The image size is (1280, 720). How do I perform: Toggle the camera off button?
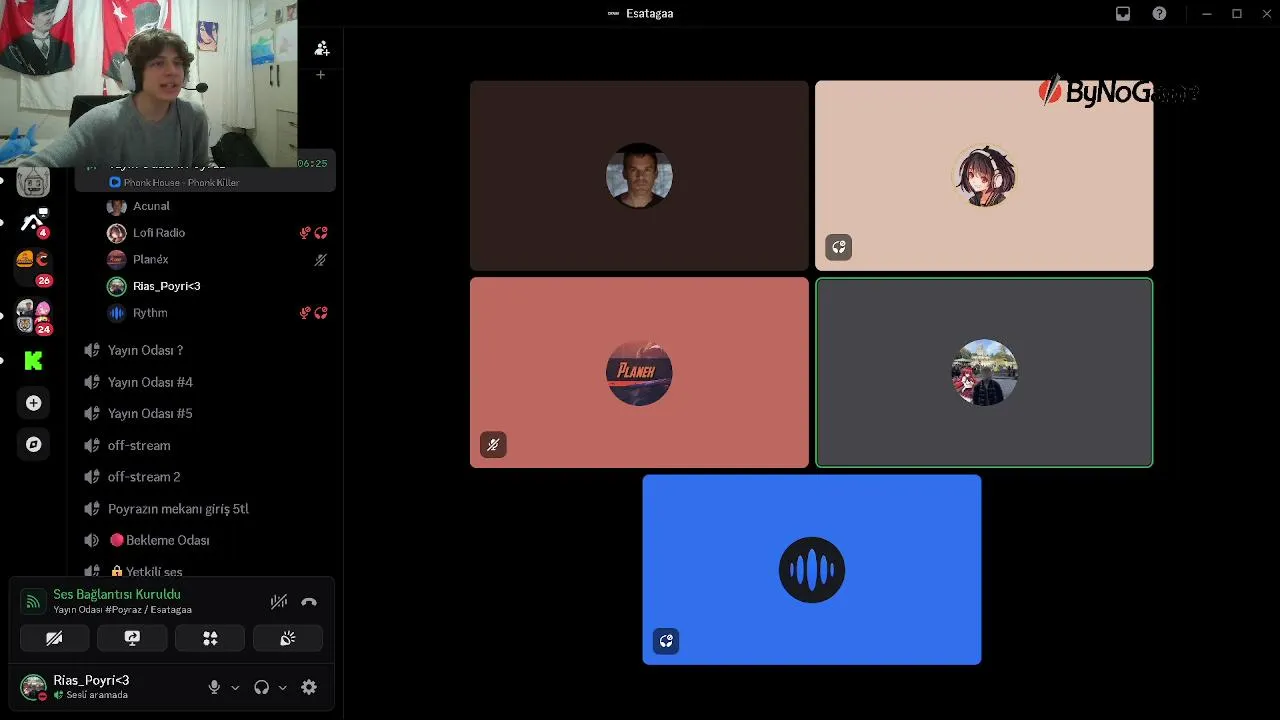click(x=54, y=638)
